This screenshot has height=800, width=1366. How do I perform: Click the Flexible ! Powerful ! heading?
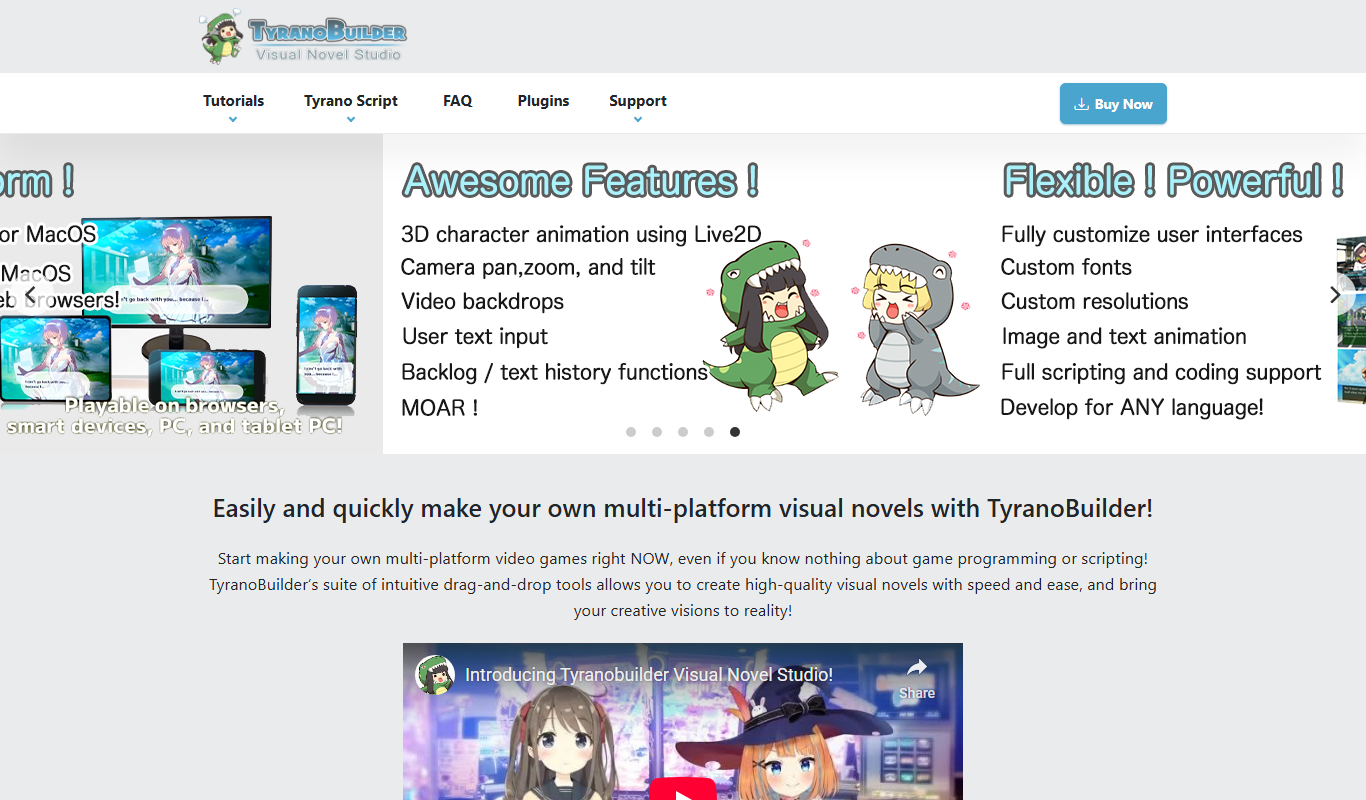[x=1173, y=181]
